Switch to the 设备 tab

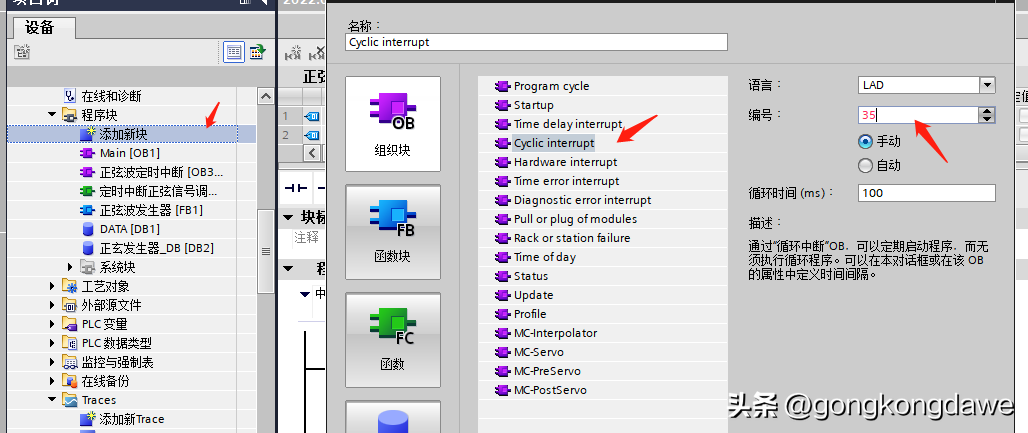point(40,28)
